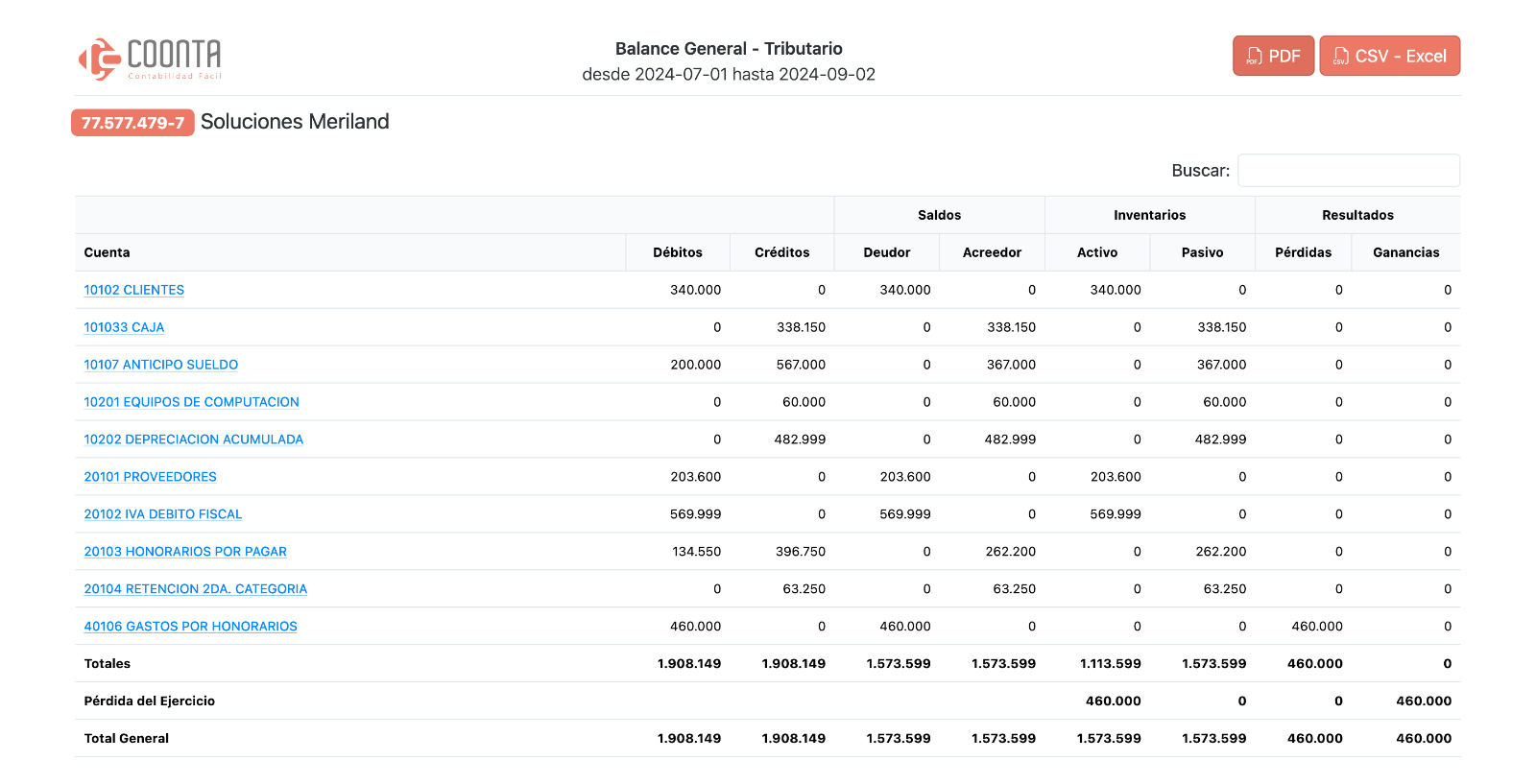Image resolution: width=1536 pixels, height=784 pixels.
Task: Click the Coonta logo
Action: (x=150, y=59)
